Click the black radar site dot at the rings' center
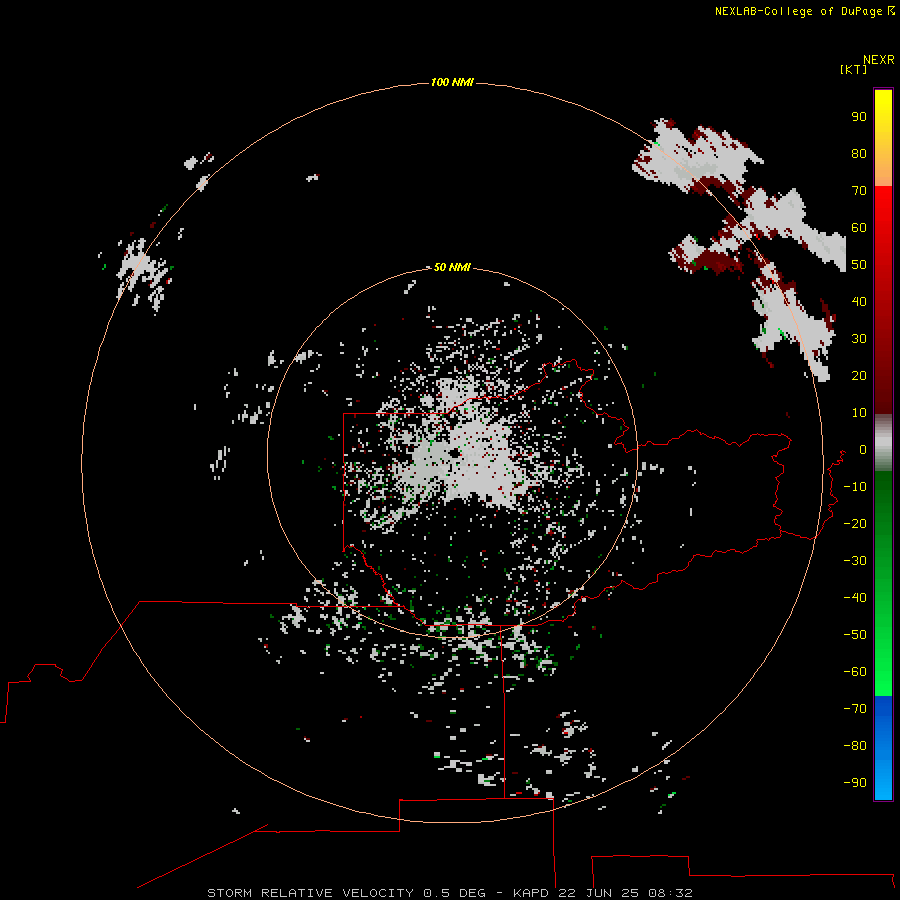 455,453
